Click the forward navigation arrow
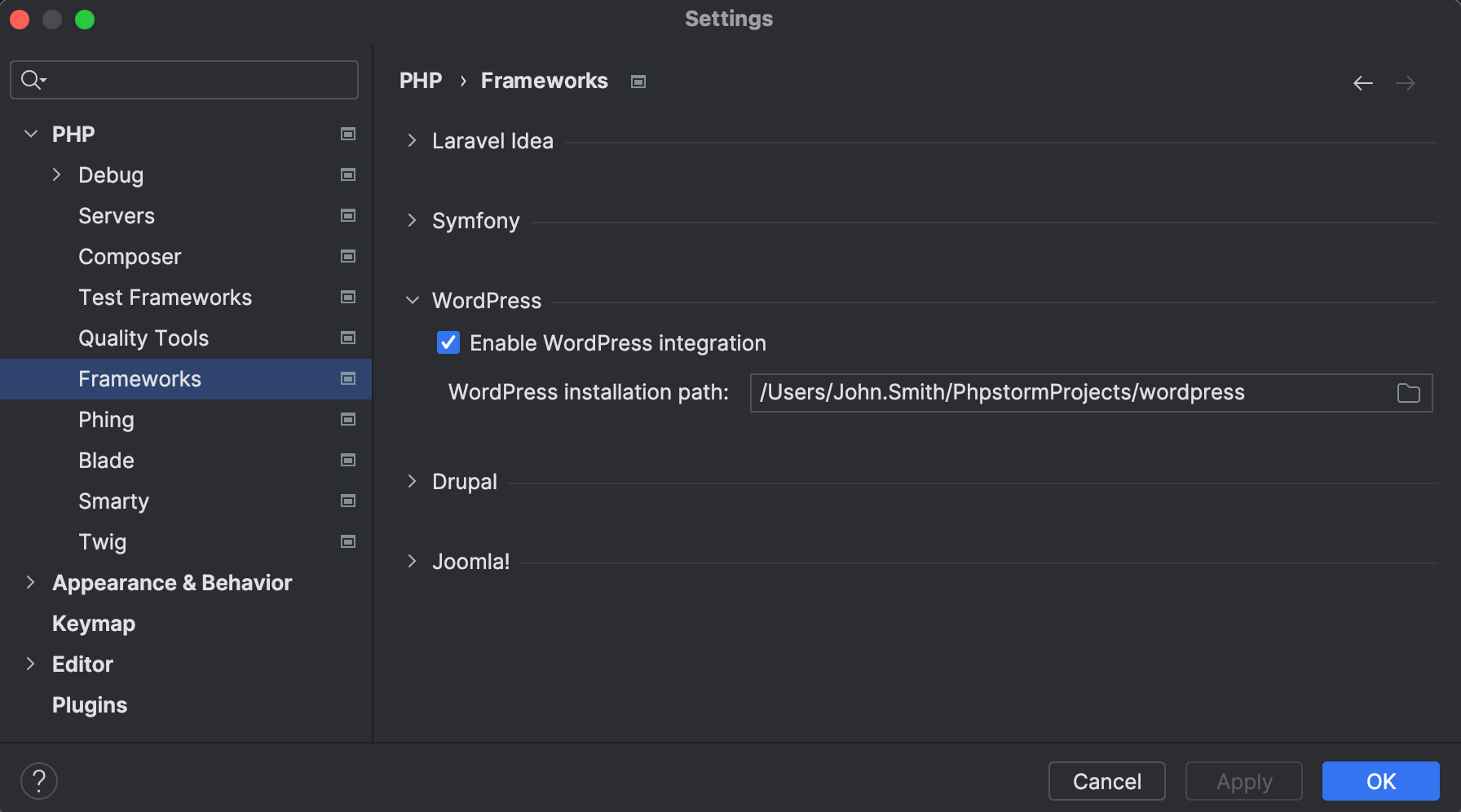This screenshot has width=1461, height=812. coord(1406,82)
